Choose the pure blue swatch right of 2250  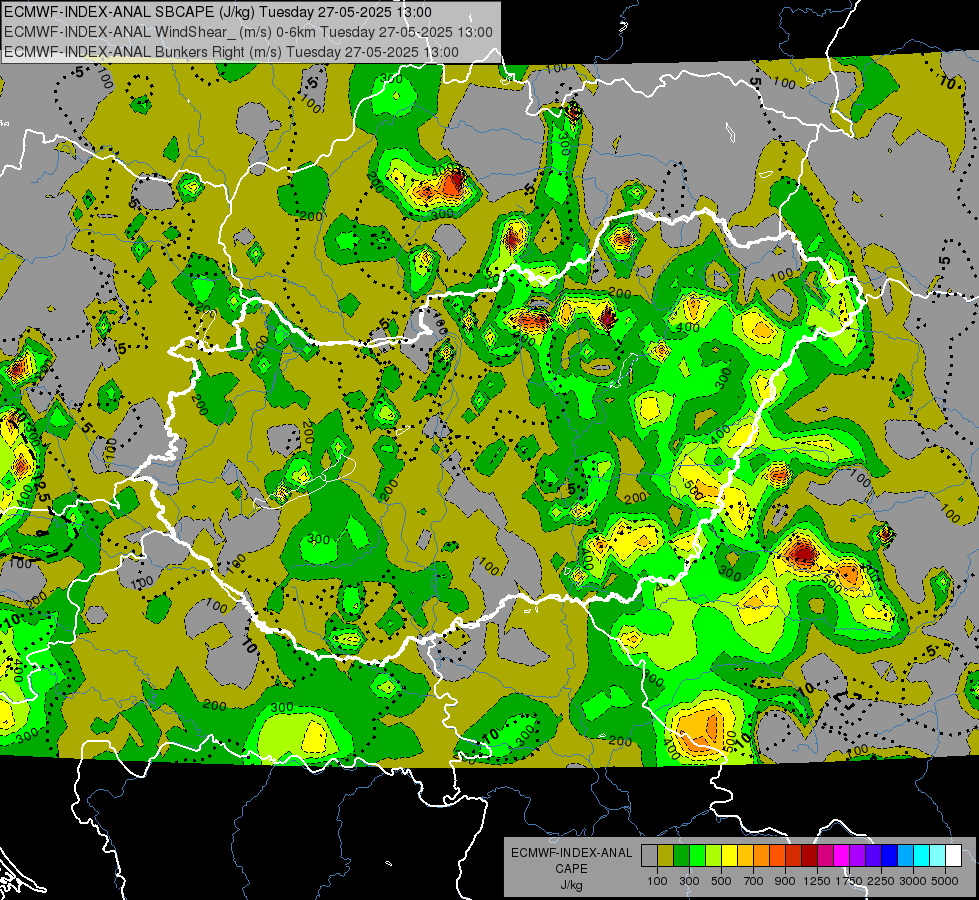(889, 856)
